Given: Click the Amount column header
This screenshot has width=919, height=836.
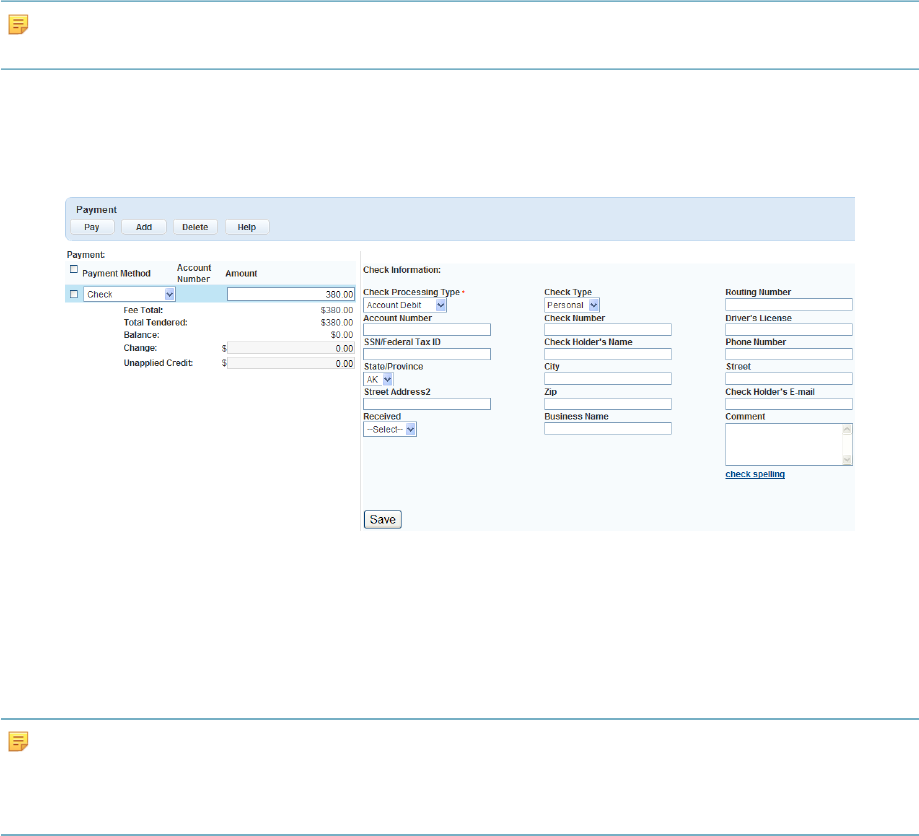Looking at the screenshot, I should pyautogui.click(x=241, y=273).
